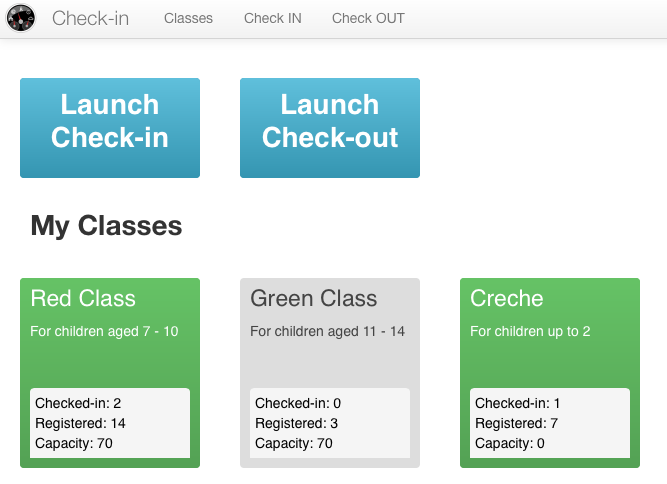Go to Check OUT nav item
The image size is (667, 484).
(368, 18)
